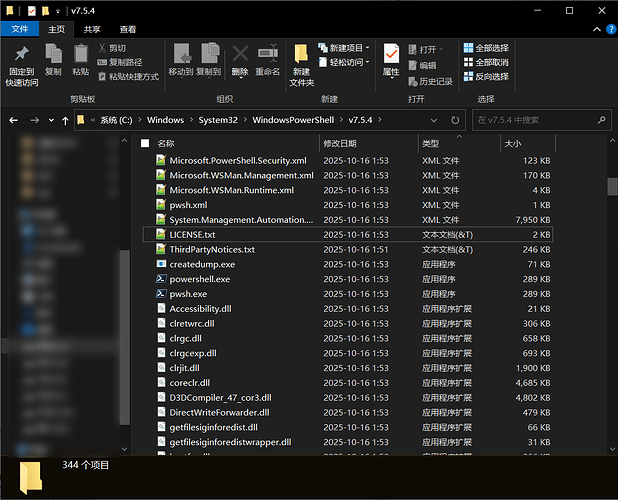Switch to the Home (主页) tab
This screenshot has height=500, width=618.
tap(56, 30)
